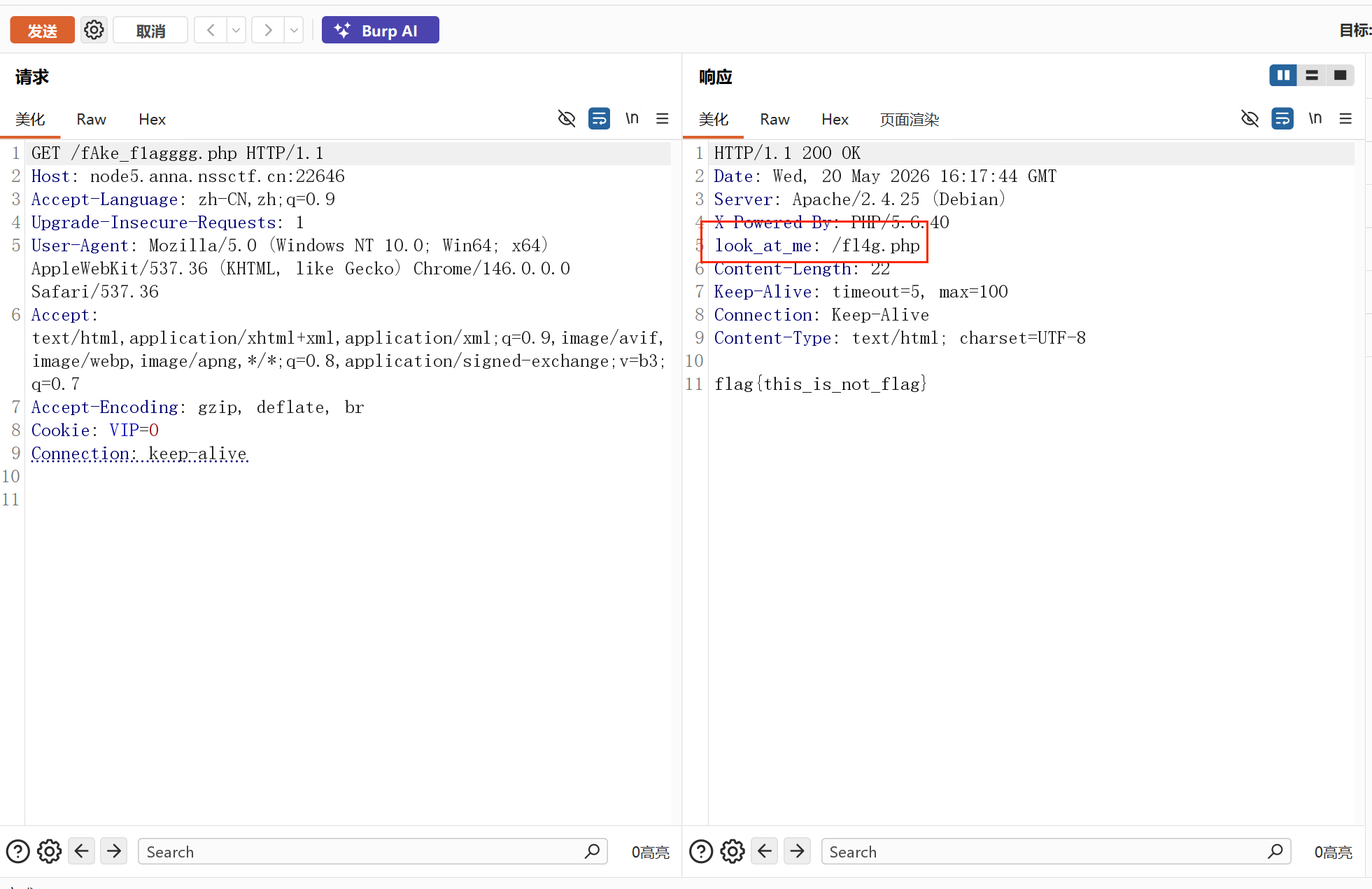Click the Cookie: VIP=0 line
Image resolution: width=1372 pixels, height=889 pixels.
tap(94, 430)
